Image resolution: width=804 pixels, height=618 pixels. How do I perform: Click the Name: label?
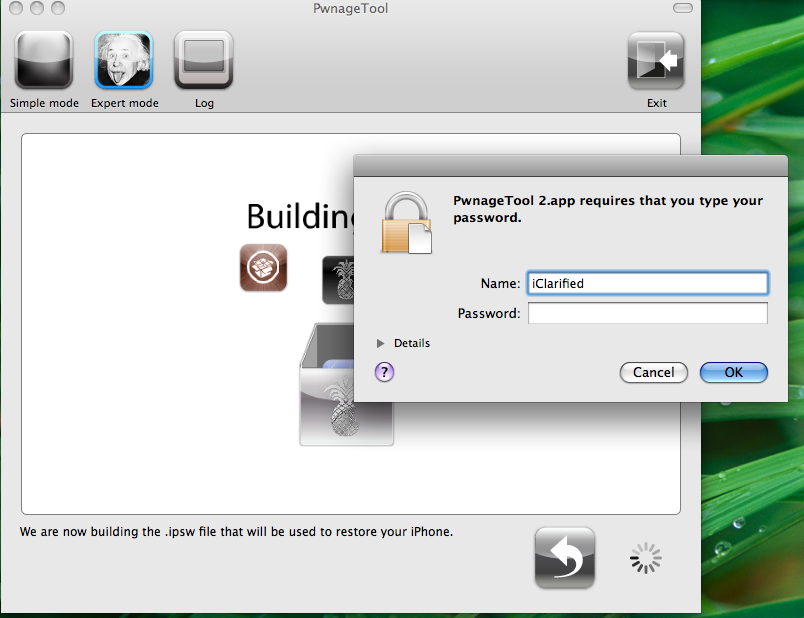(x=500, y=284)
